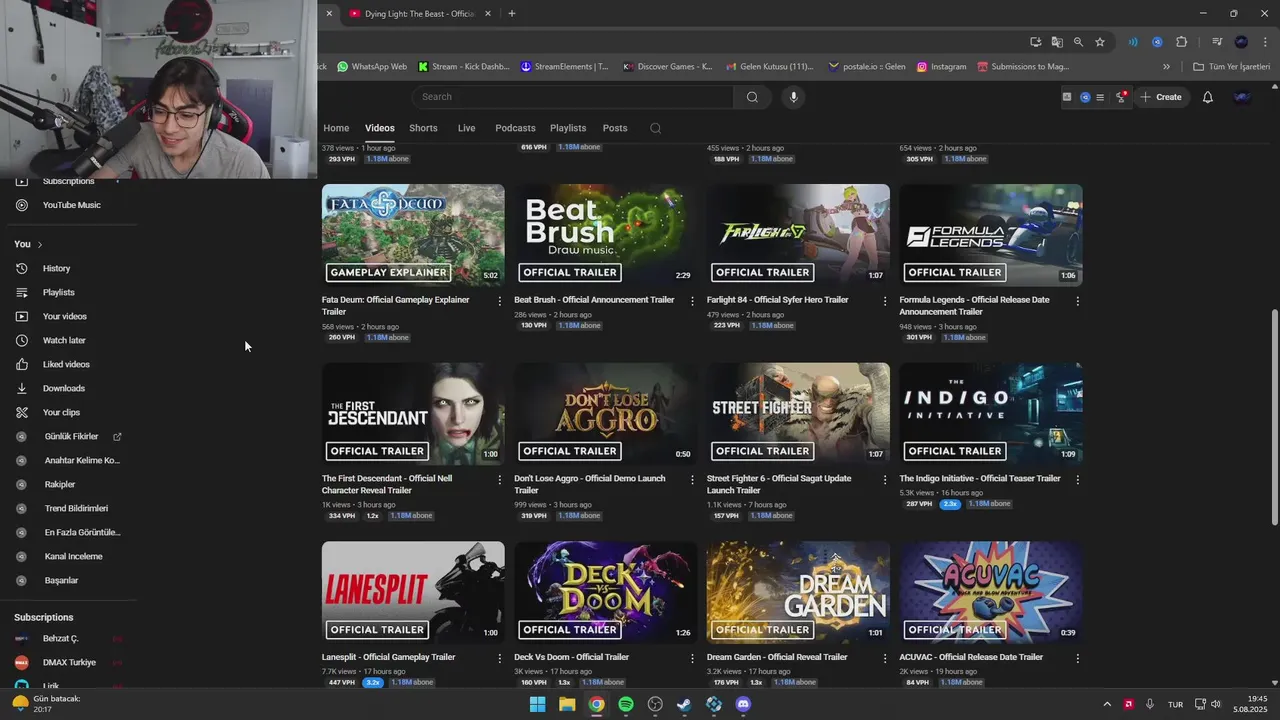
Task: Open more options for Street Fighter 6 video
Action: [885, 479]
